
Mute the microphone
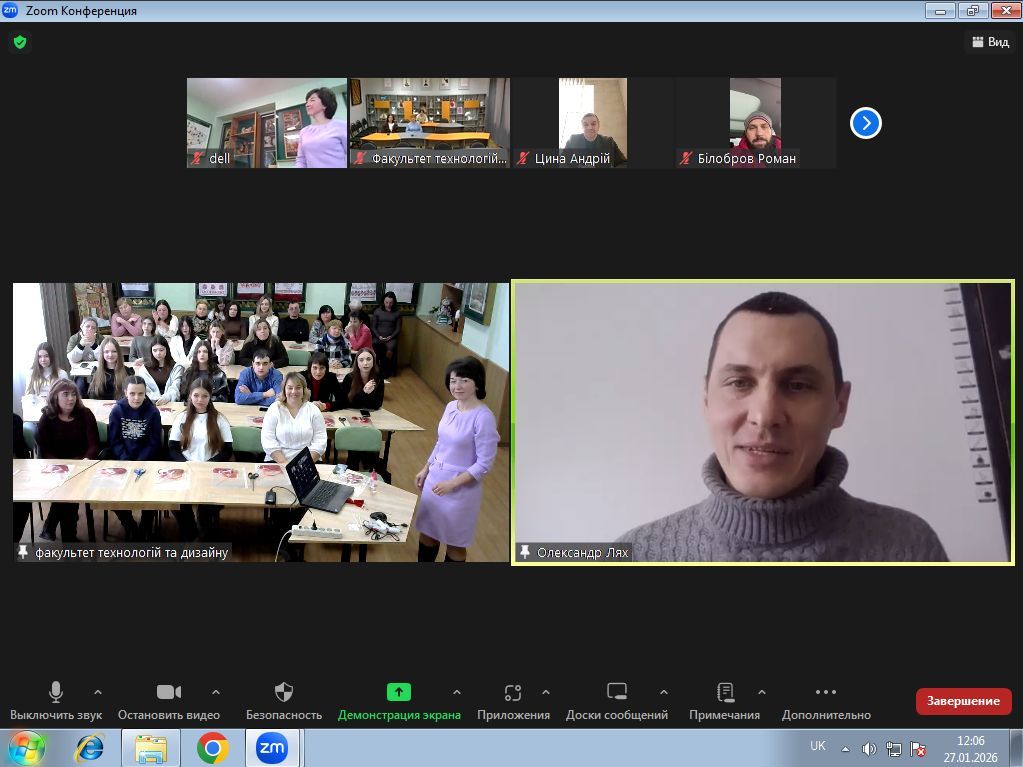click(56, 692)
